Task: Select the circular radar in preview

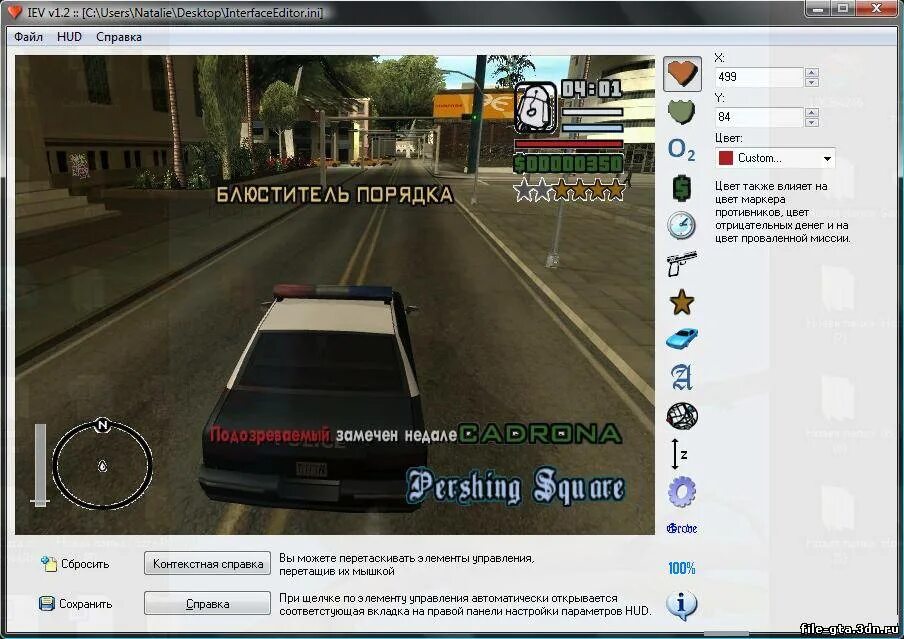Action: tap(103, 464)
